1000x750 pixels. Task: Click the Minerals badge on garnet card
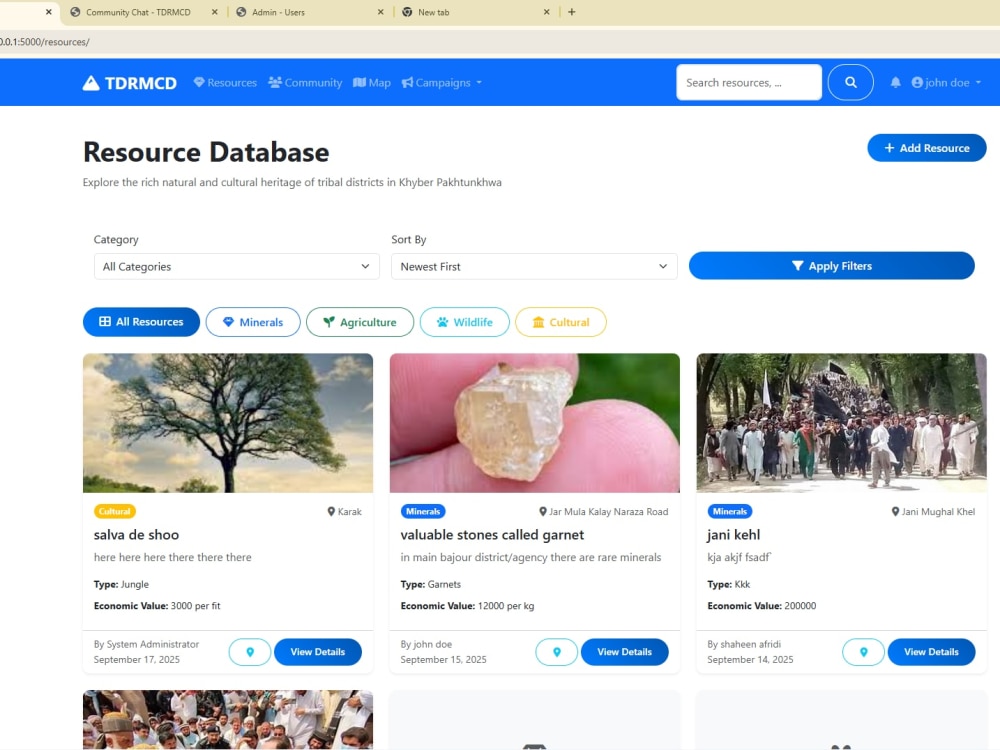pyautogui.click(x=423, y=511)
